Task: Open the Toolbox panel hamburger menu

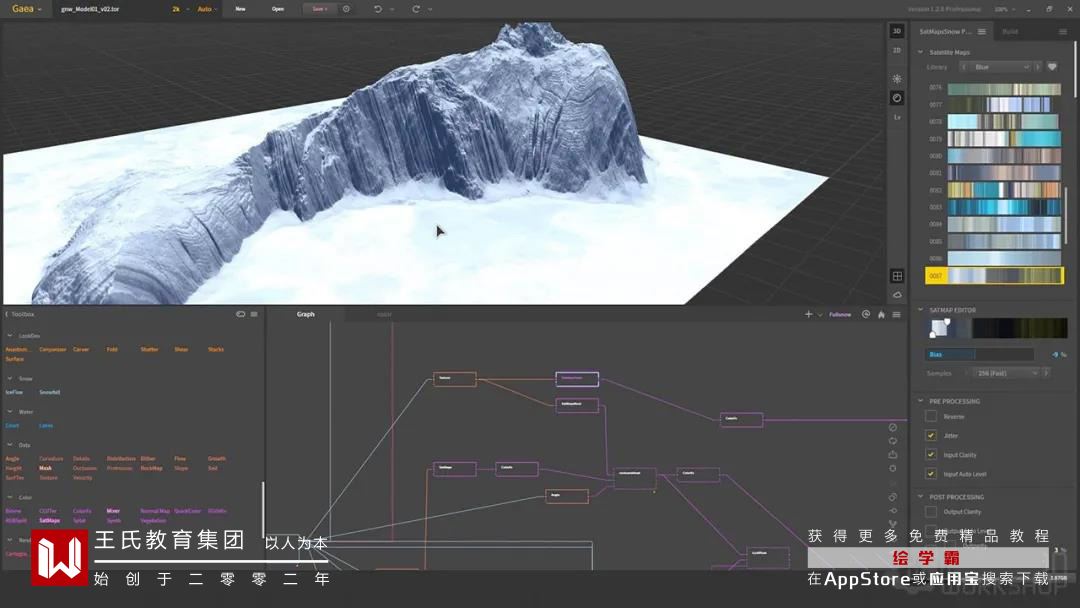Action: pyautogui.click(x=254, y=314)
